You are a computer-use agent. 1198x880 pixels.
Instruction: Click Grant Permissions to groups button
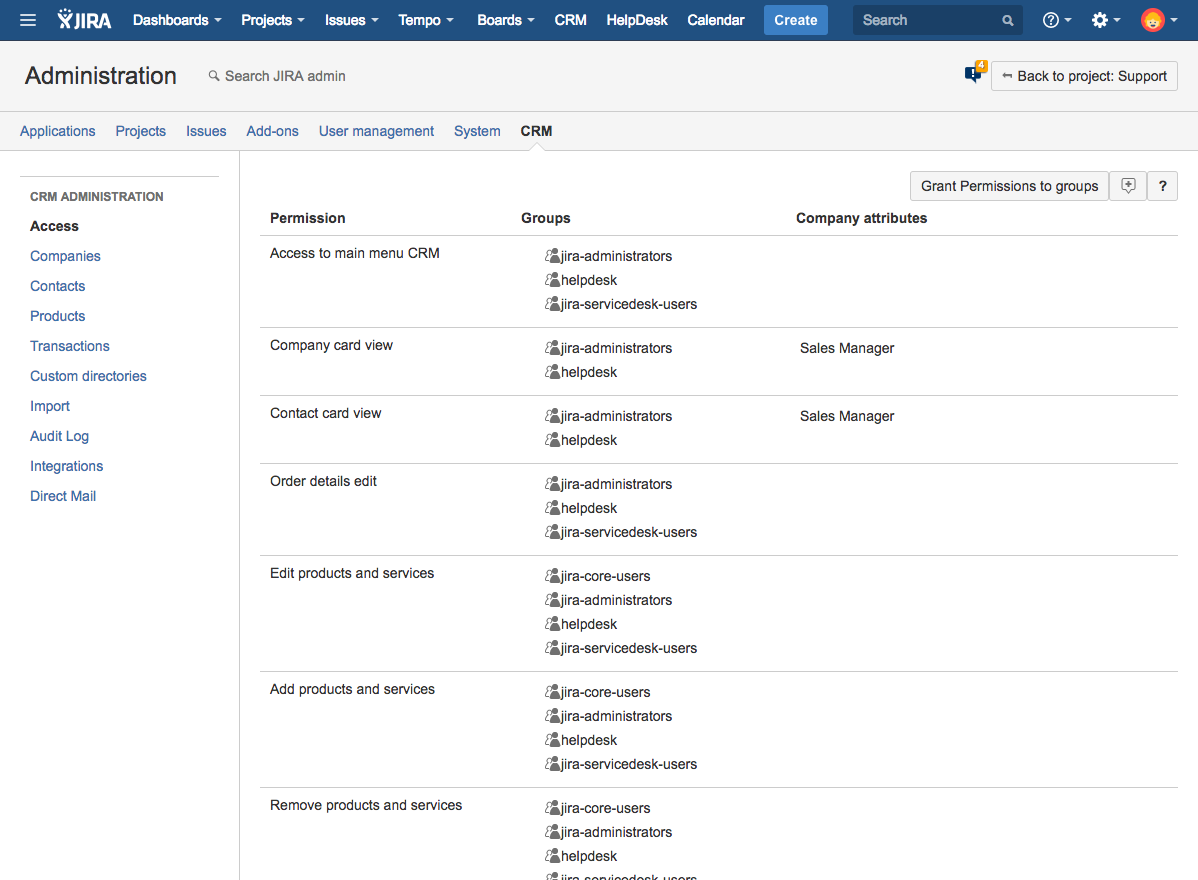tap(1009, 186)
